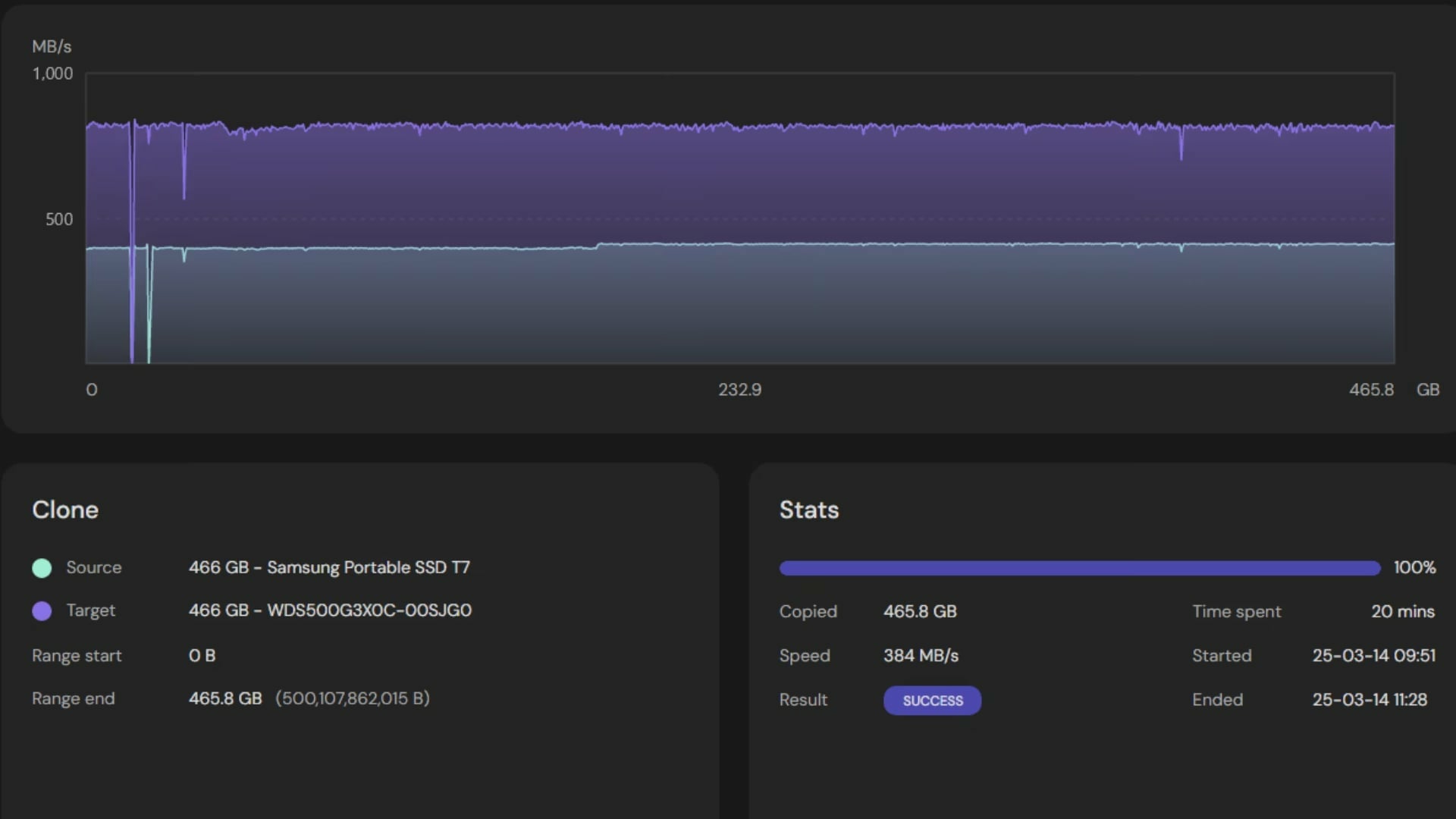This screenshot has width=1456, height=819.
Task: Click the Range end byte count
Action: point(352,698)
